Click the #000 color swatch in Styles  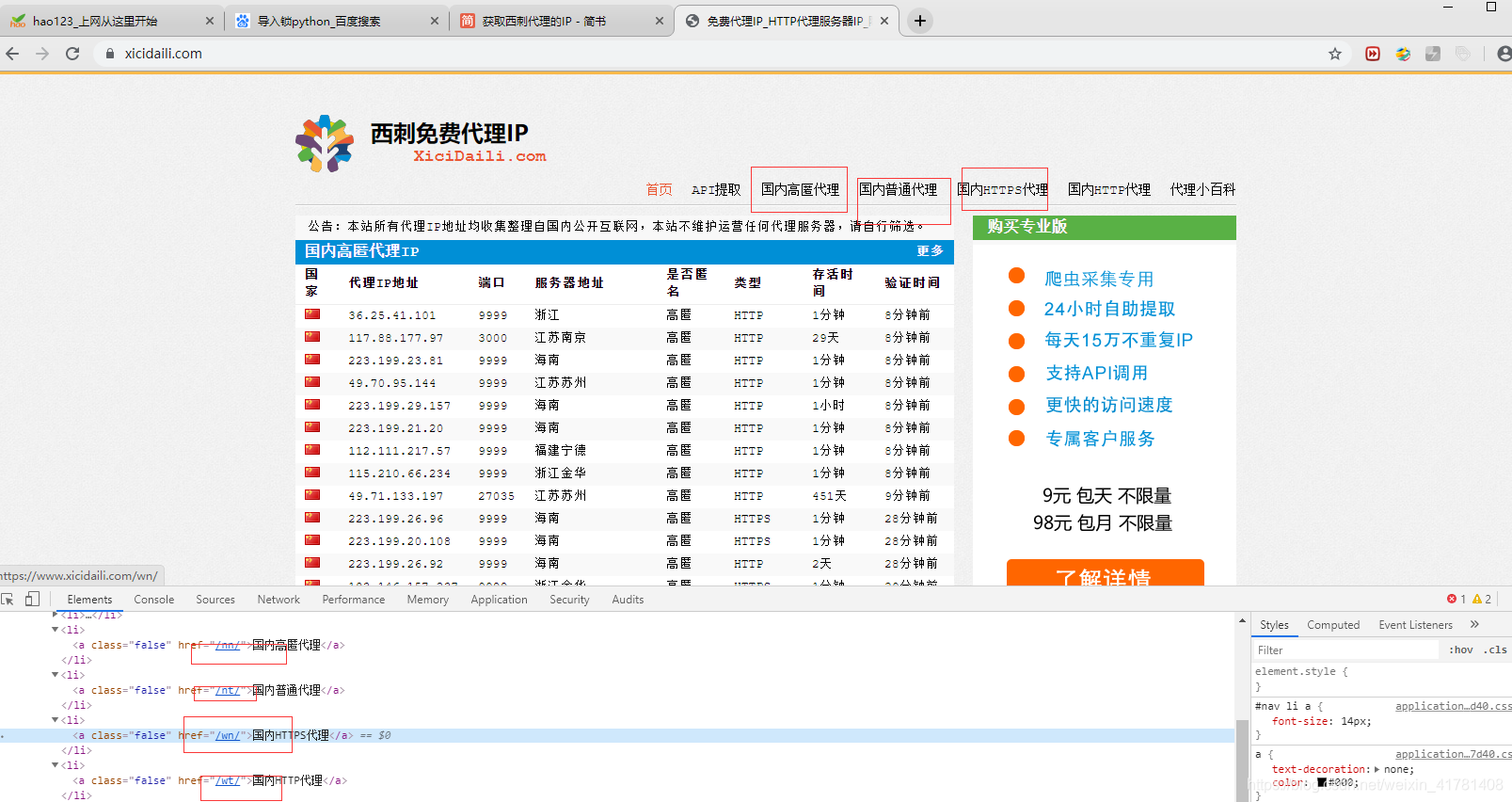(1322, 782)
